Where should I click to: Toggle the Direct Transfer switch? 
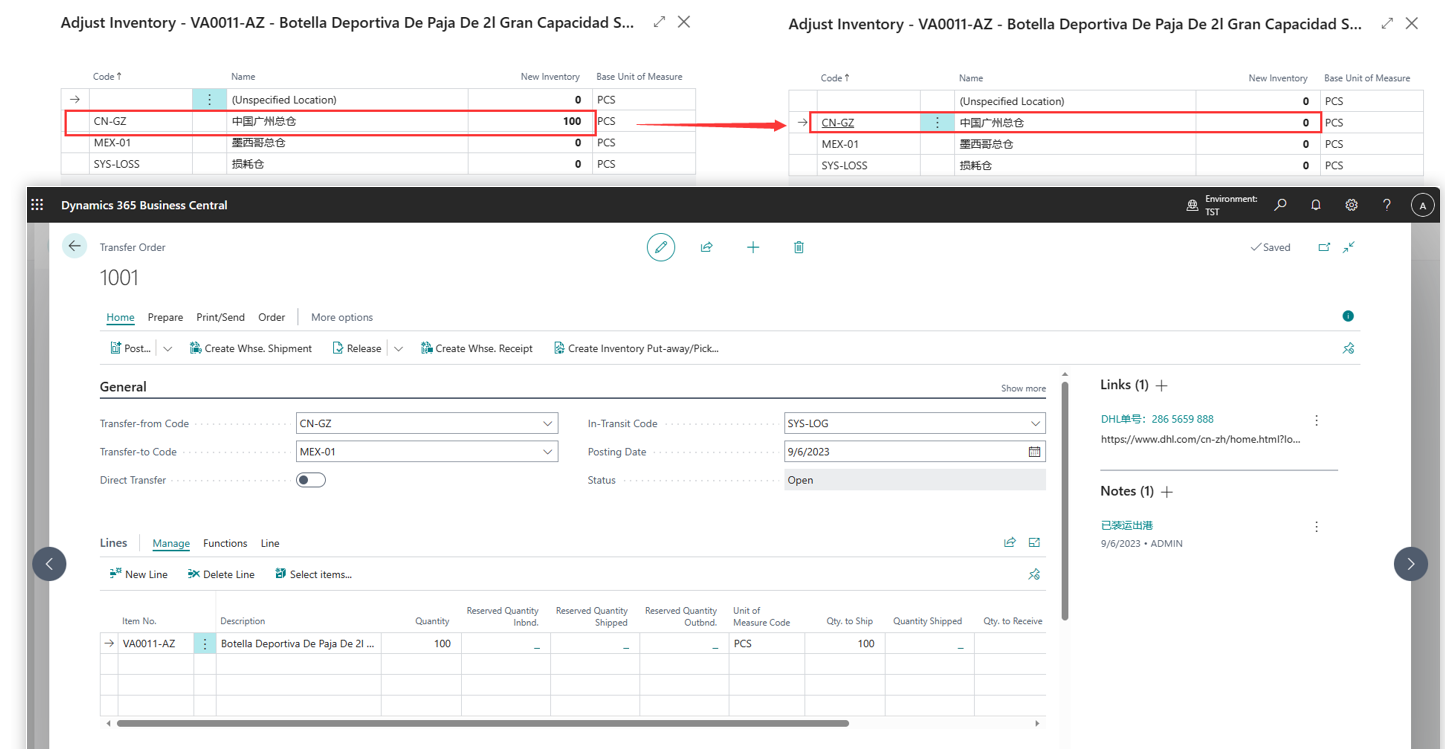point(311,480)
